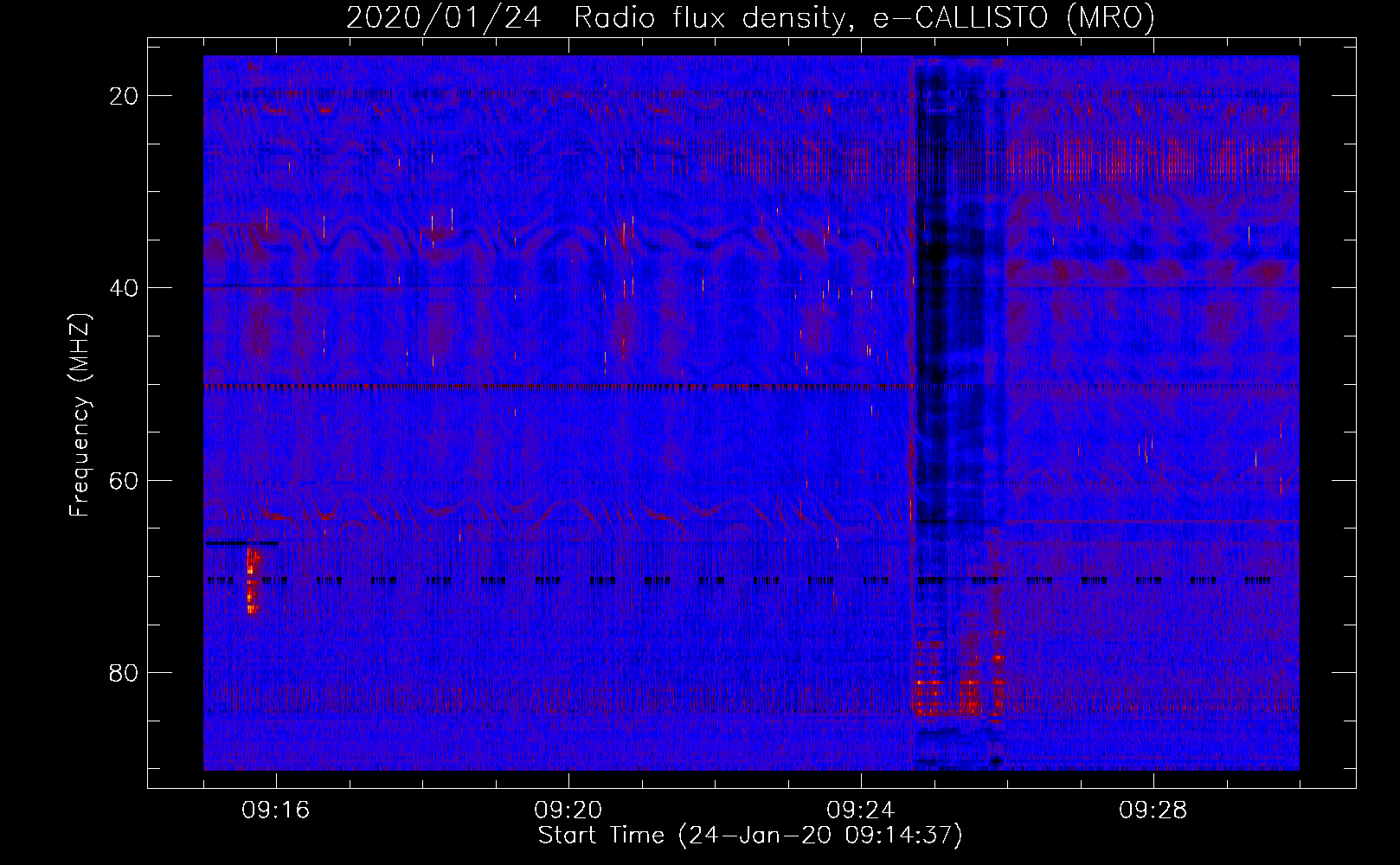Click the 40 frequency tick label

tap(125, 288)
